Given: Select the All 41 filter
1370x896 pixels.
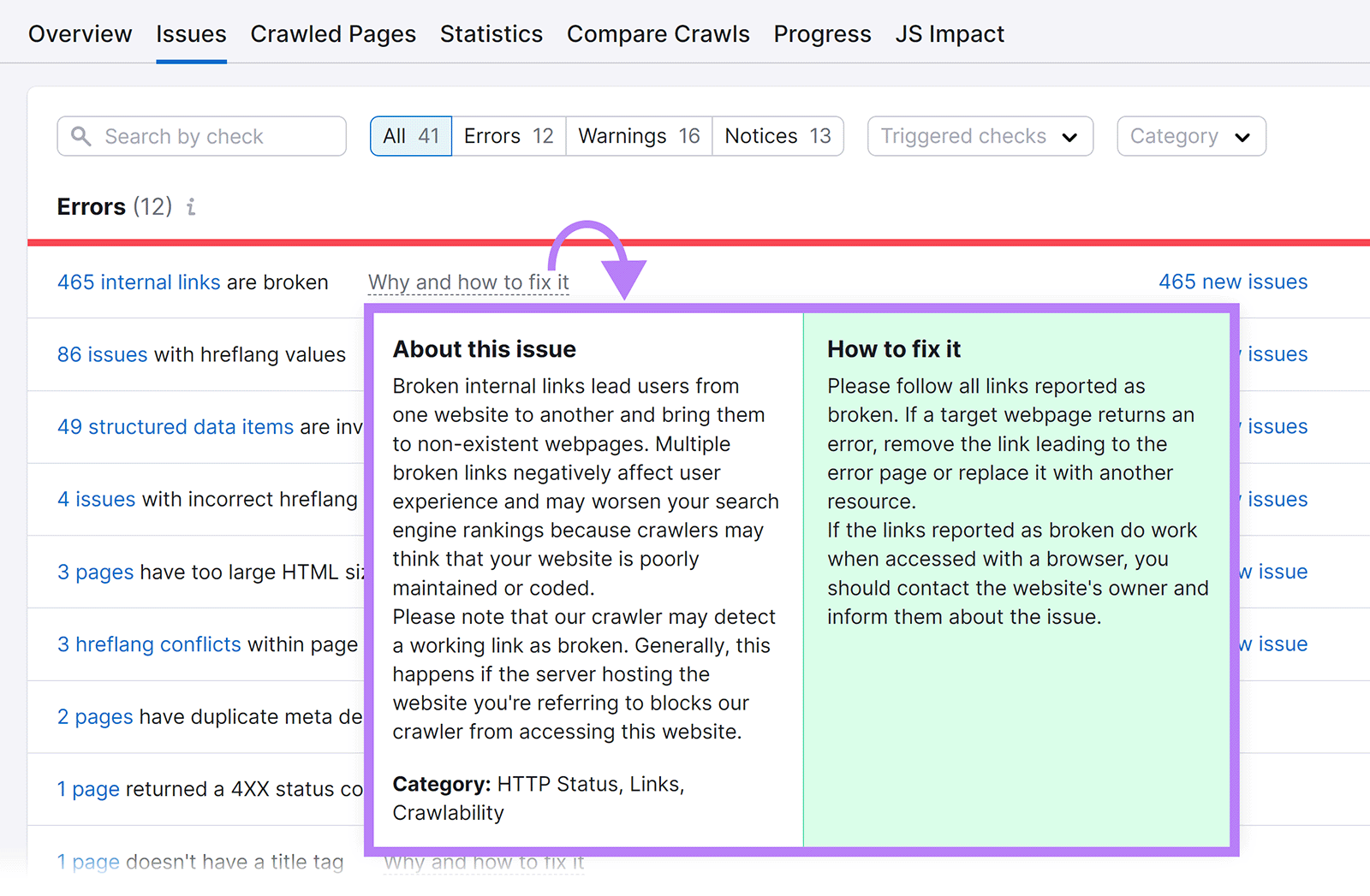Looking at the screenshot, I should point(410,135).
